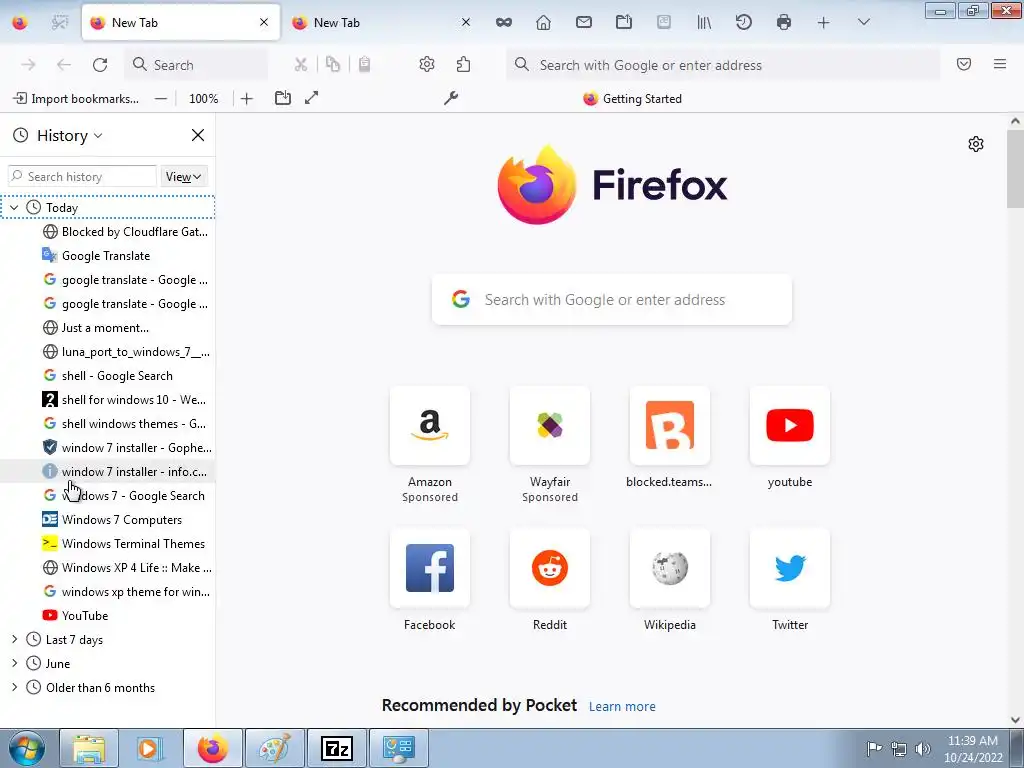Click the Cut scissors icon

pyautogui.click(x=300, y=64)
